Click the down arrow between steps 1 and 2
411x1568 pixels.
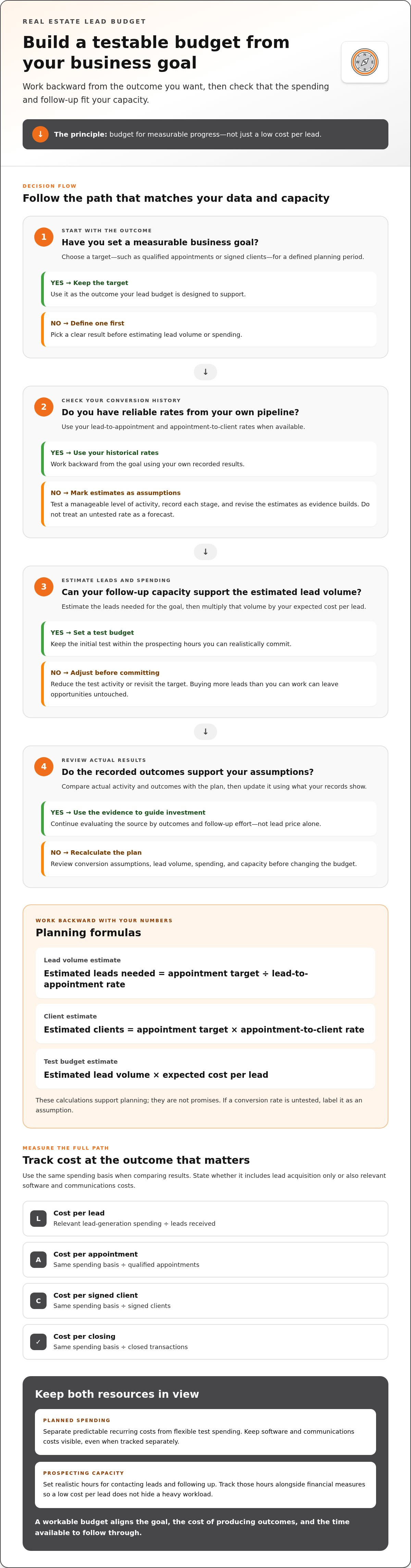(x=205, y=372)
